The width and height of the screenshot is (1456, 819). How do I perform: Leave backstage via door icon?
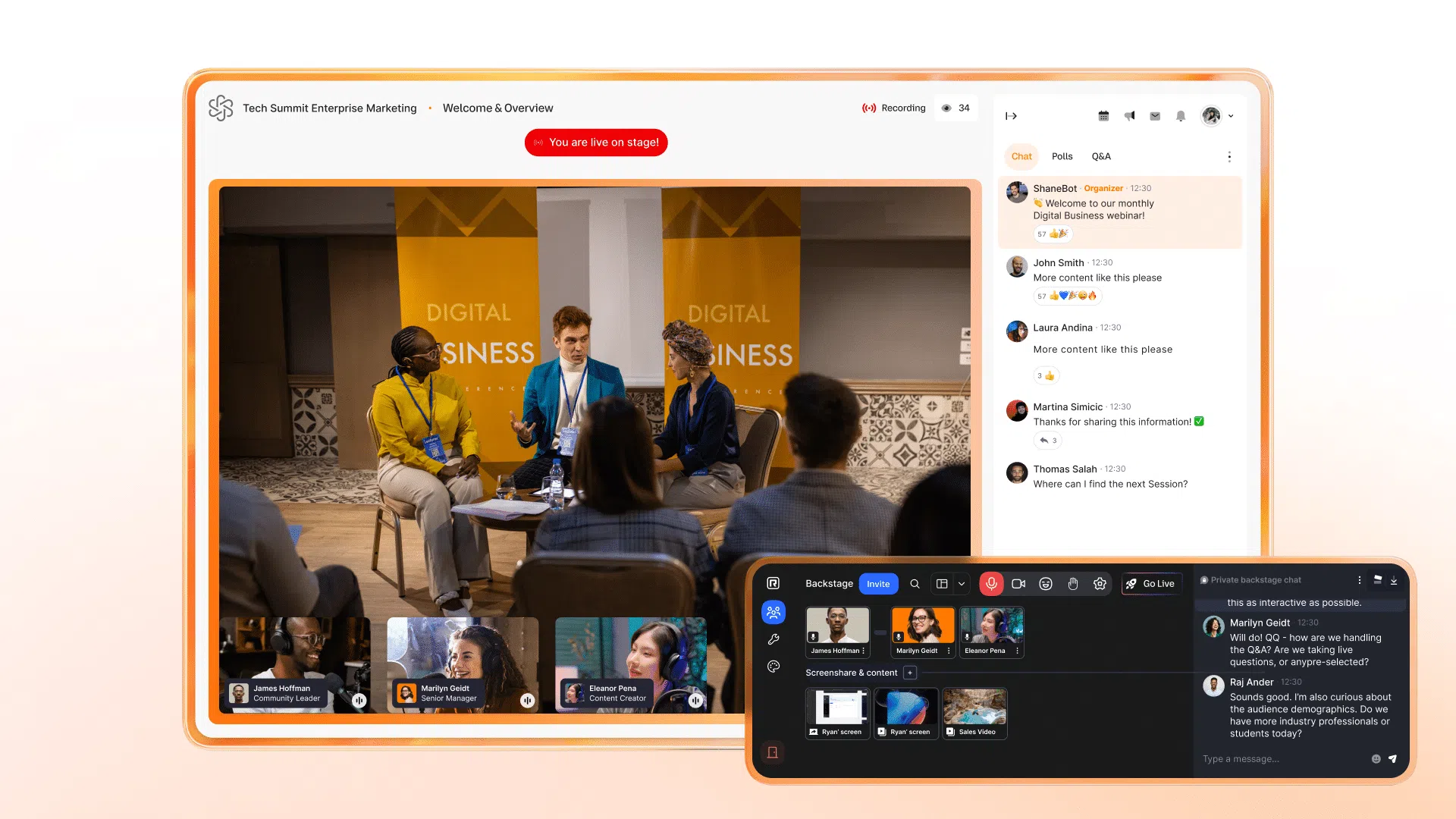773,752
